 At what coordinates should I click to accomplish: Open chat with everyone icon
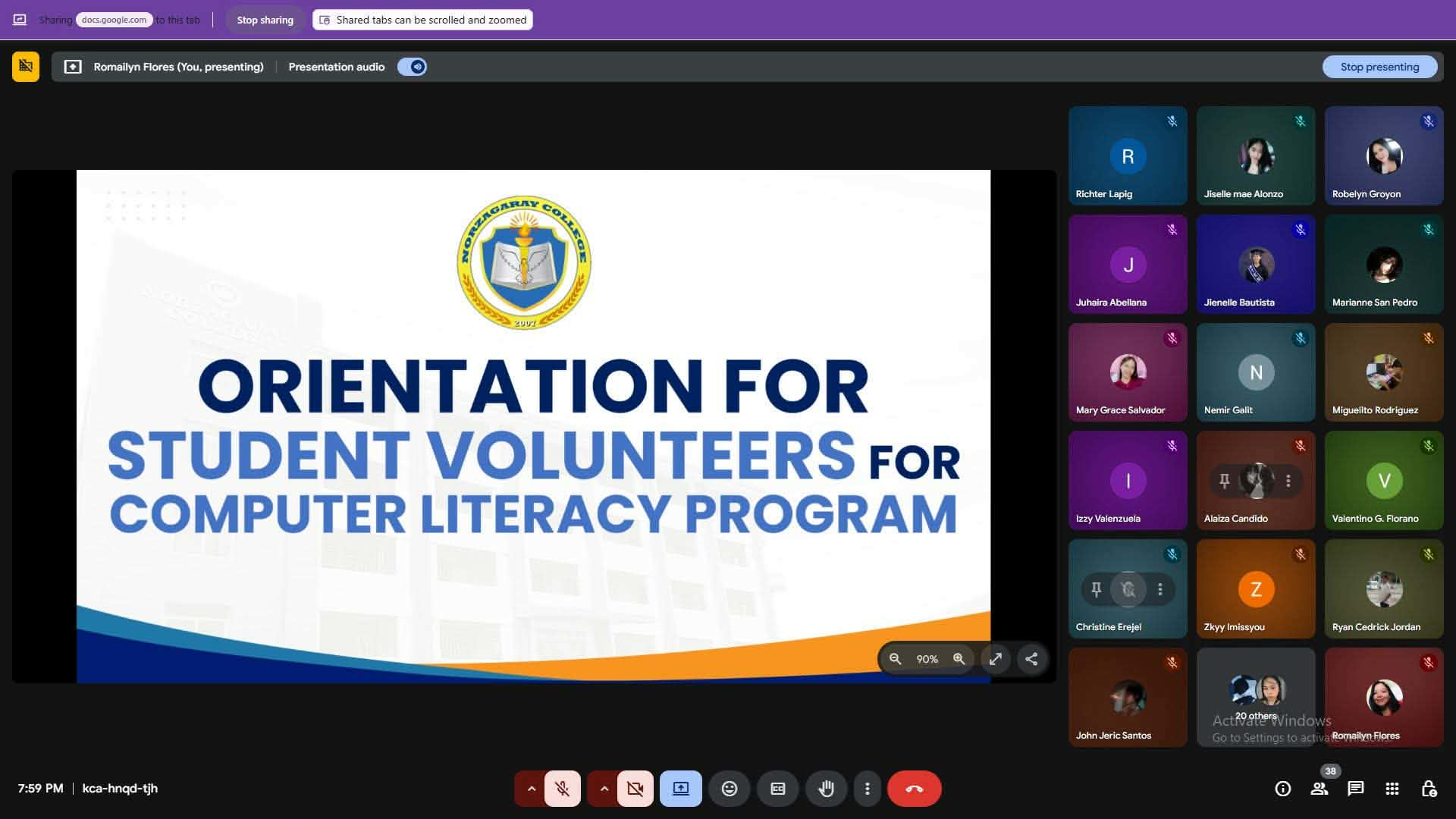1355,789
